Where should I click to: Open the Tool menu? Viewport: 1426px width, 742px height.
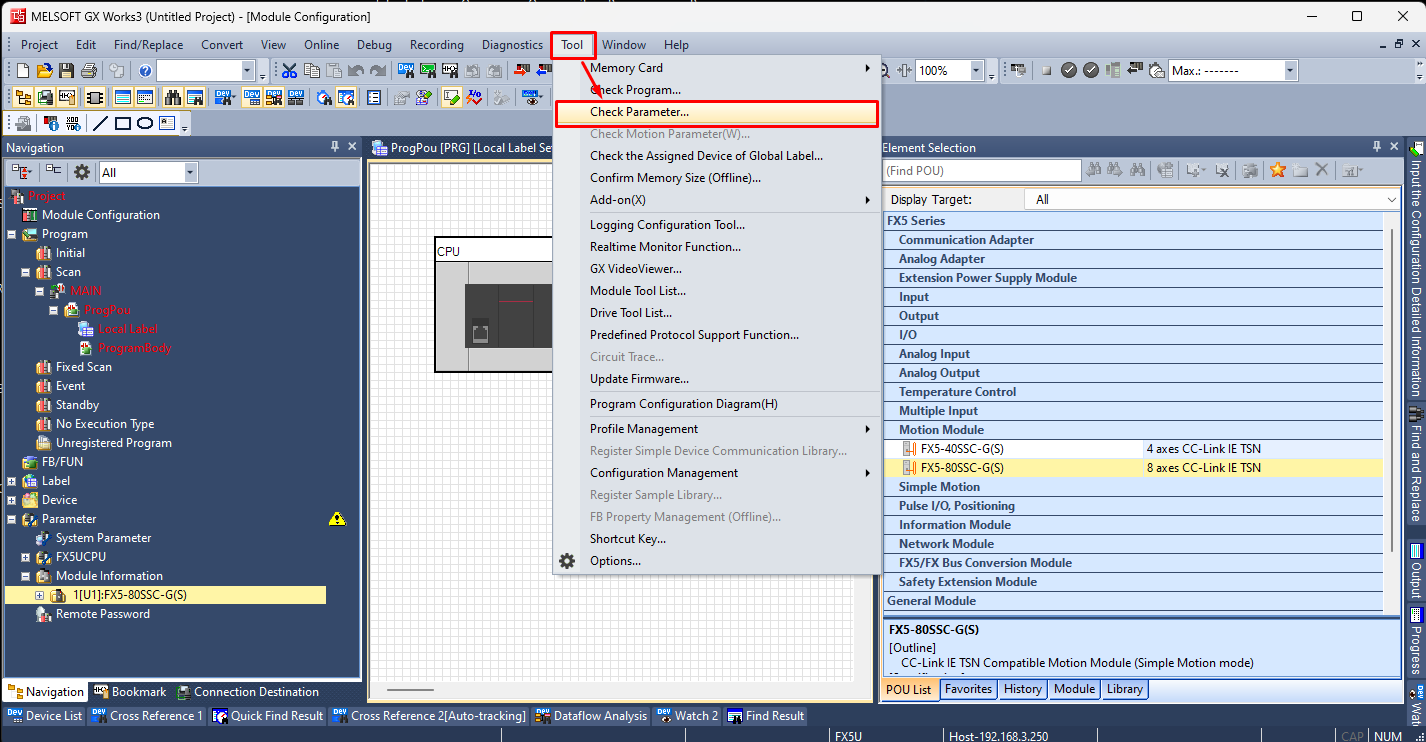pyautogui.click(x=572, y=45)
